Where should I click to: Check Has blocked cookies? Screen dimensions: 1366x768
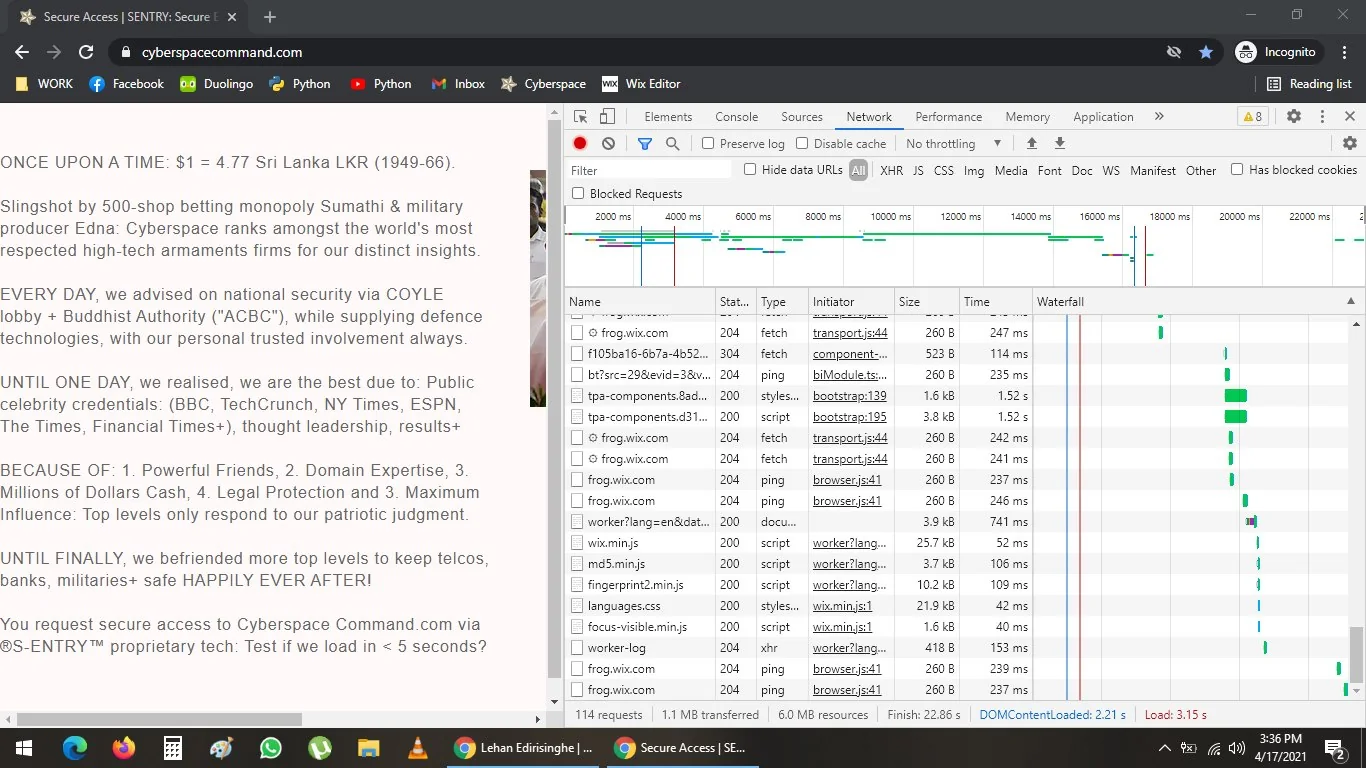(x=1237, y=170)
